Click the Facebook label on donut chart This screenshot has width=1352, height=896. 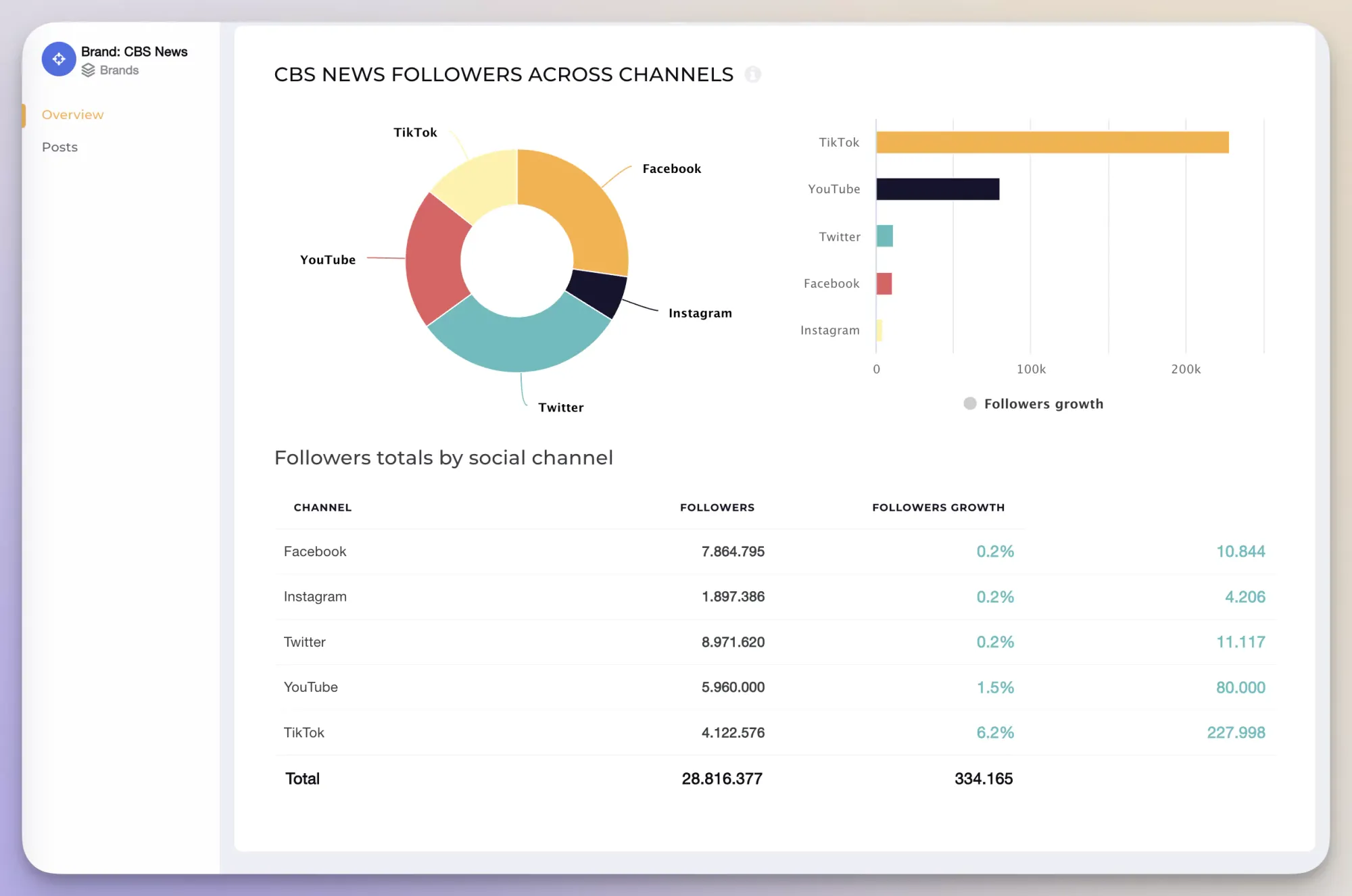tap(671, 169)
